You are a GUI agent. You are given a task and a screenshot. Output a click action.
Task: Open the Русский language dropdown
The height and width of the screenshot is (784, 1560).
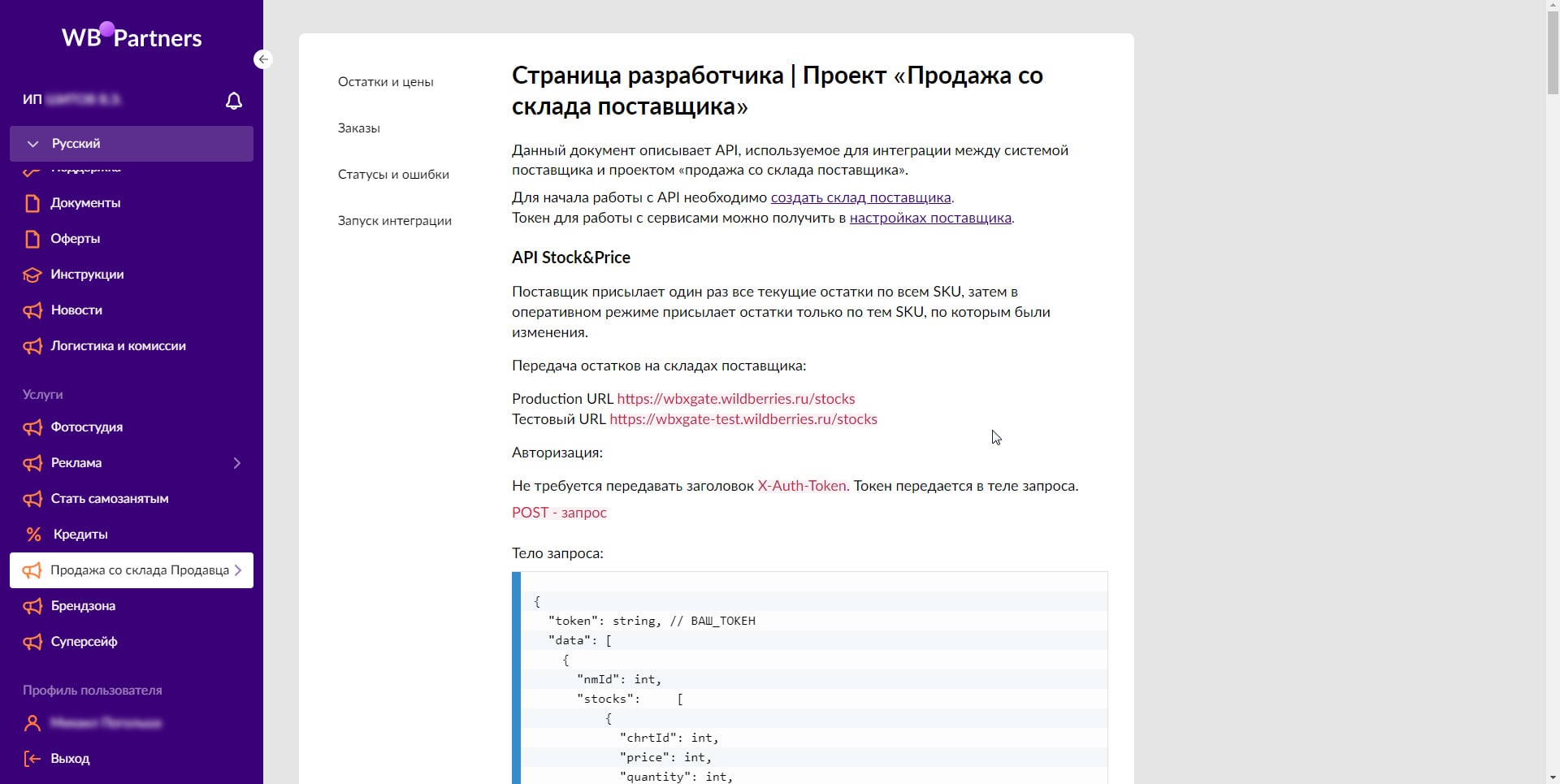click(x=132, y=144)
